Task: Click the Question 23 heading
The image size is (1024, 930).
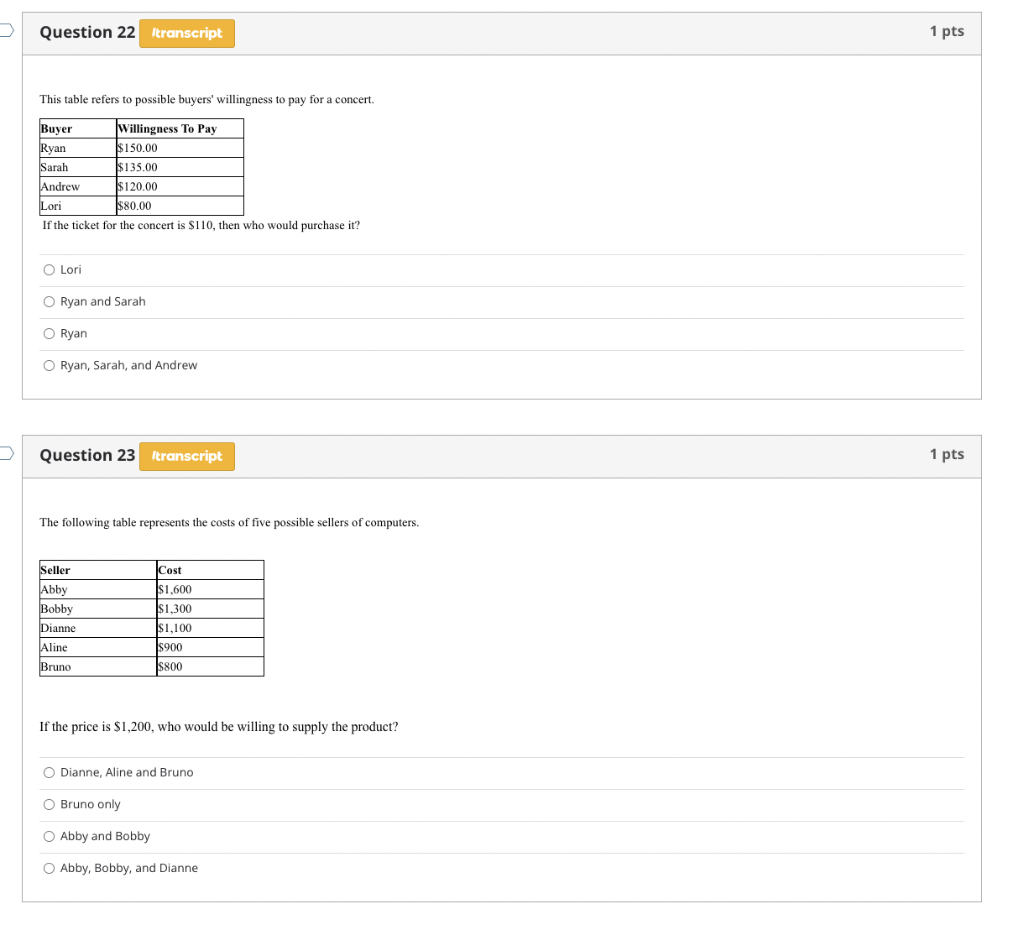Action: pos(88,456)
